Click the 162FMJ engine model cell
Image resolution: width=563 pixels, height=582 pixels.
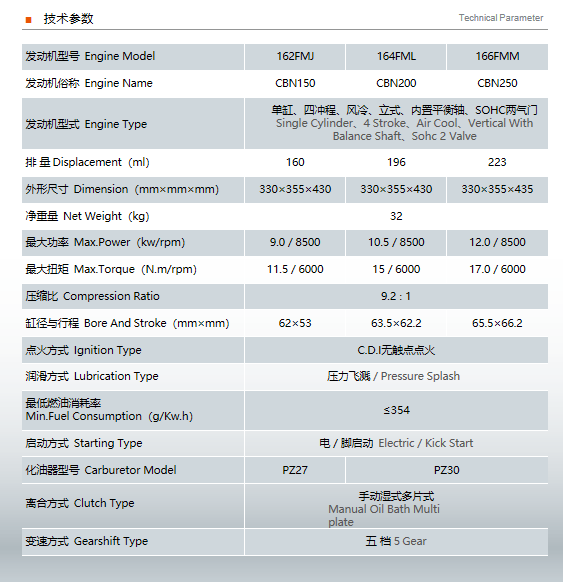point(295,57)
